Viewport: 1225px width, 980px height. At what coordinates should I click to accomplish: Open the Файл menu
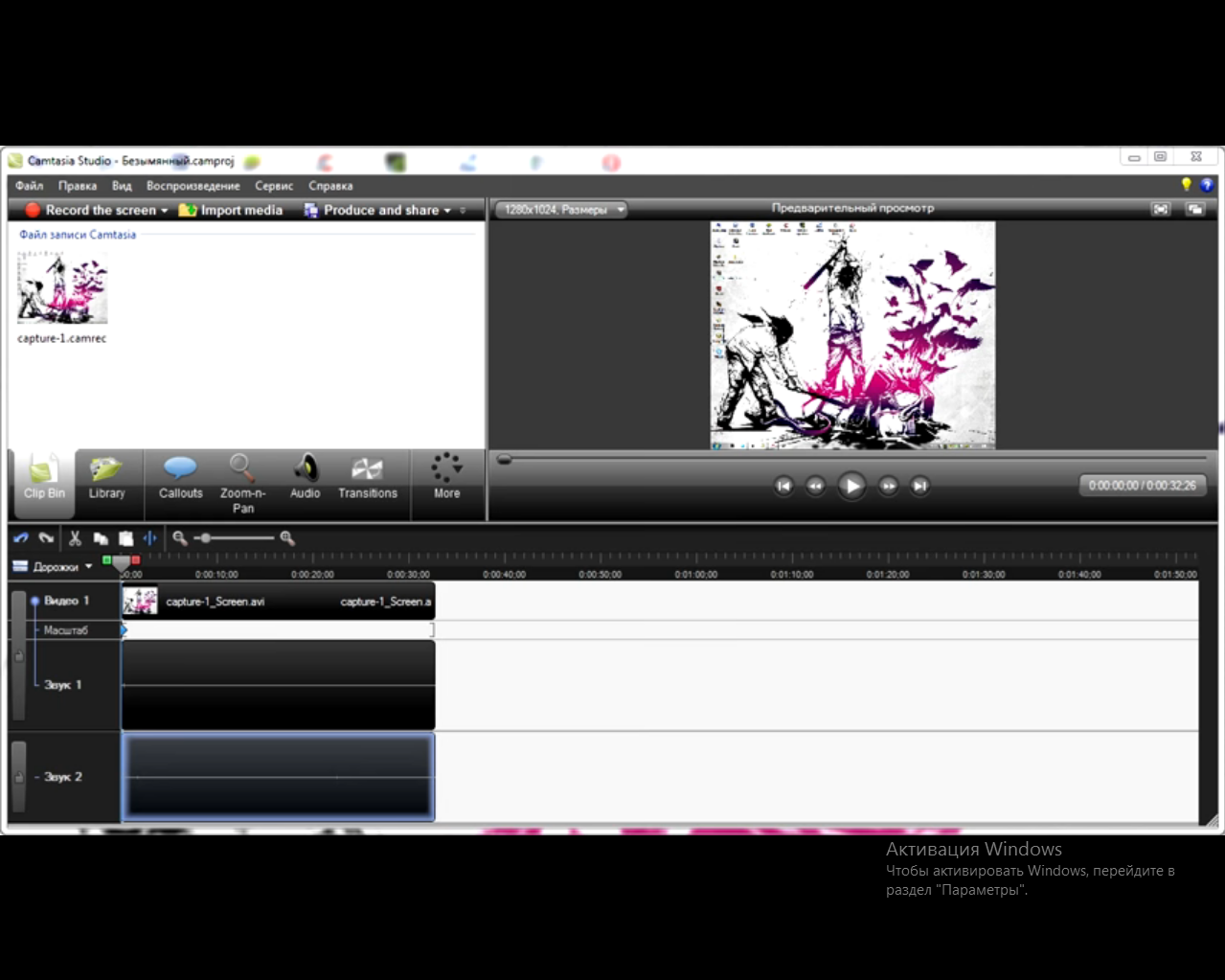[30, 186]
